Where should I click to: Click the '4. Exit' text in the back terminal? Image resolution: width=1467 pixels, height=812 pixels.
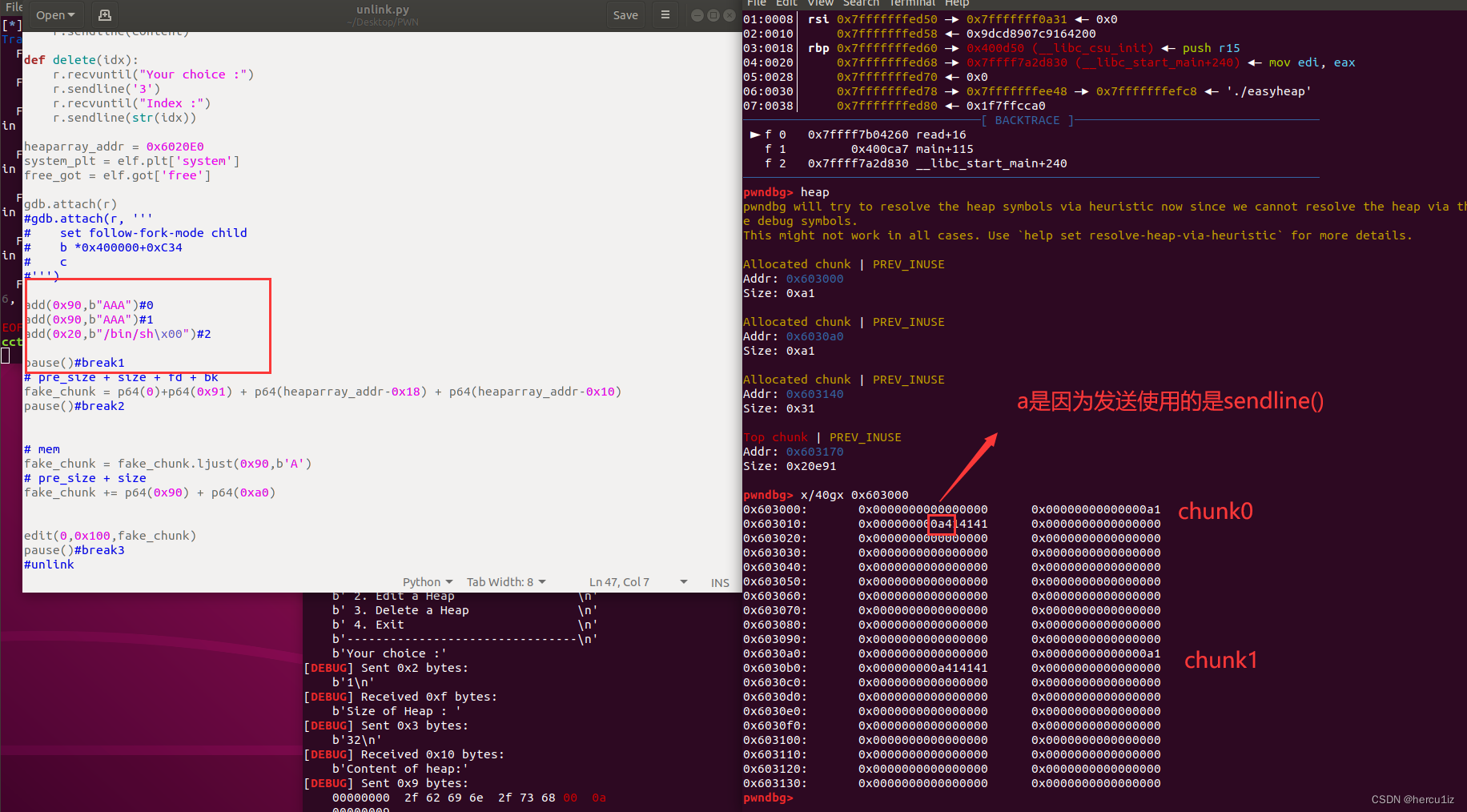point(379,625)
